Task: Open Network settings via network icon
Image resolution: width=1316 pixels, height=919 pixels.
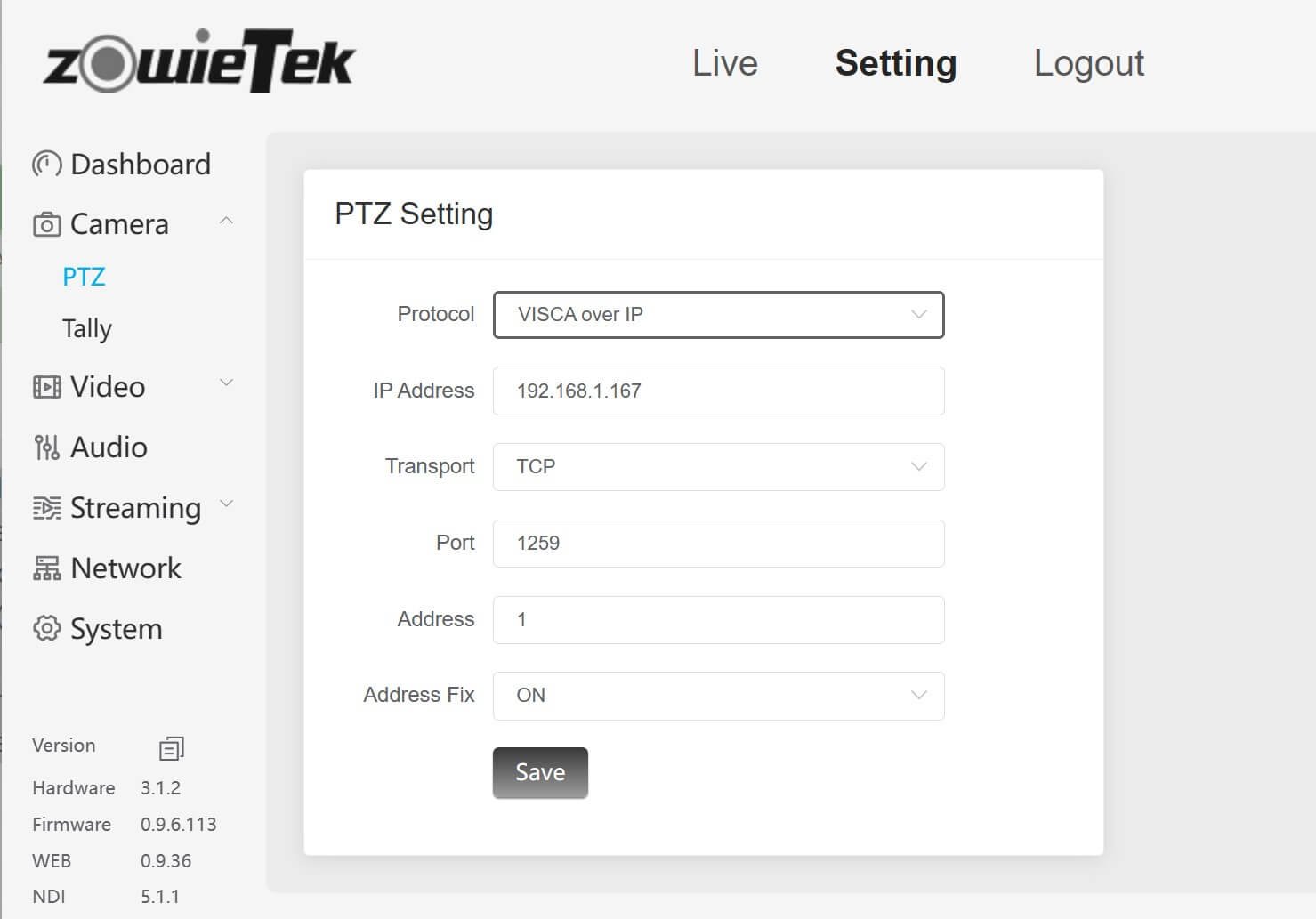Action: (45, 568)
